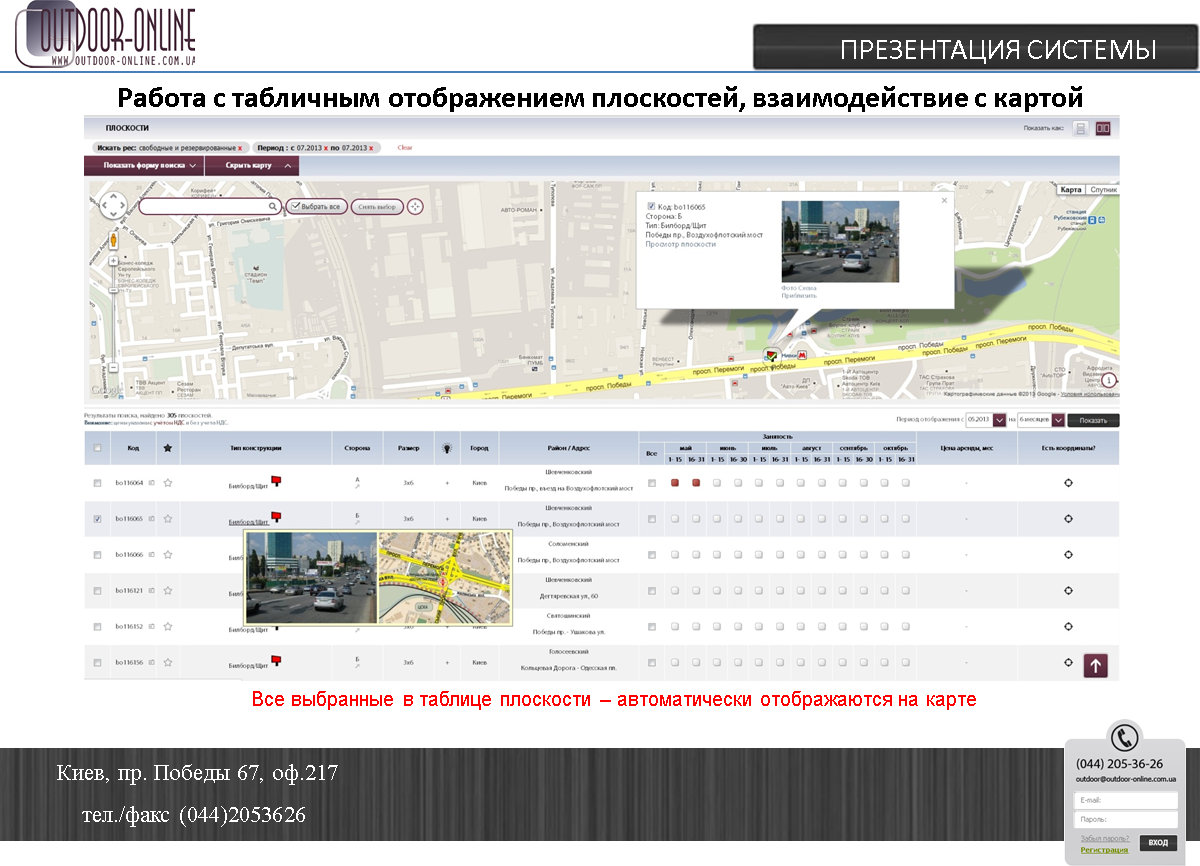Check the row checkbox for bo116064
The height and width of the screenshot is (866, 1200).
(97, 483)
